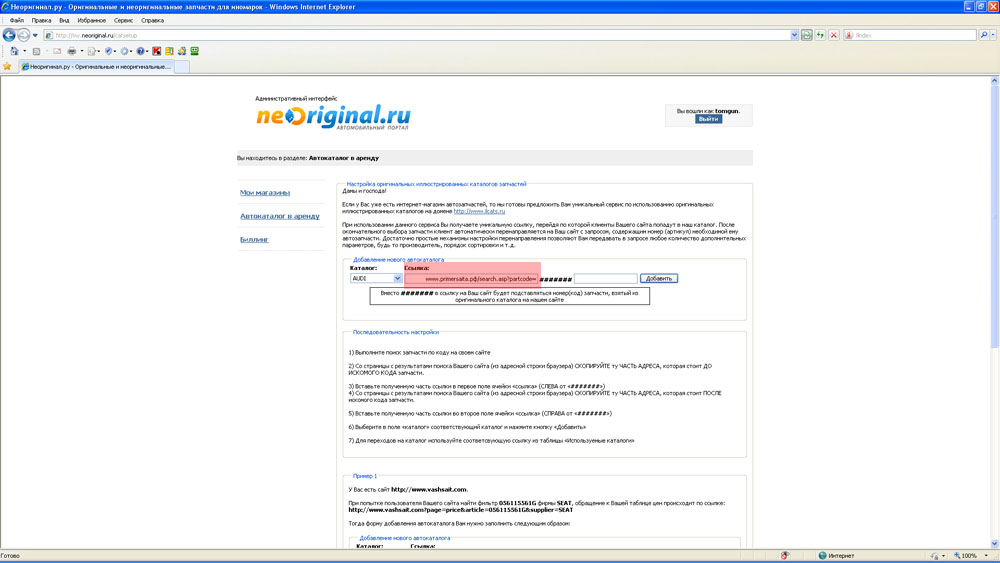
Task: Click the green Refresh arrows icon
Action: (820, 36)
